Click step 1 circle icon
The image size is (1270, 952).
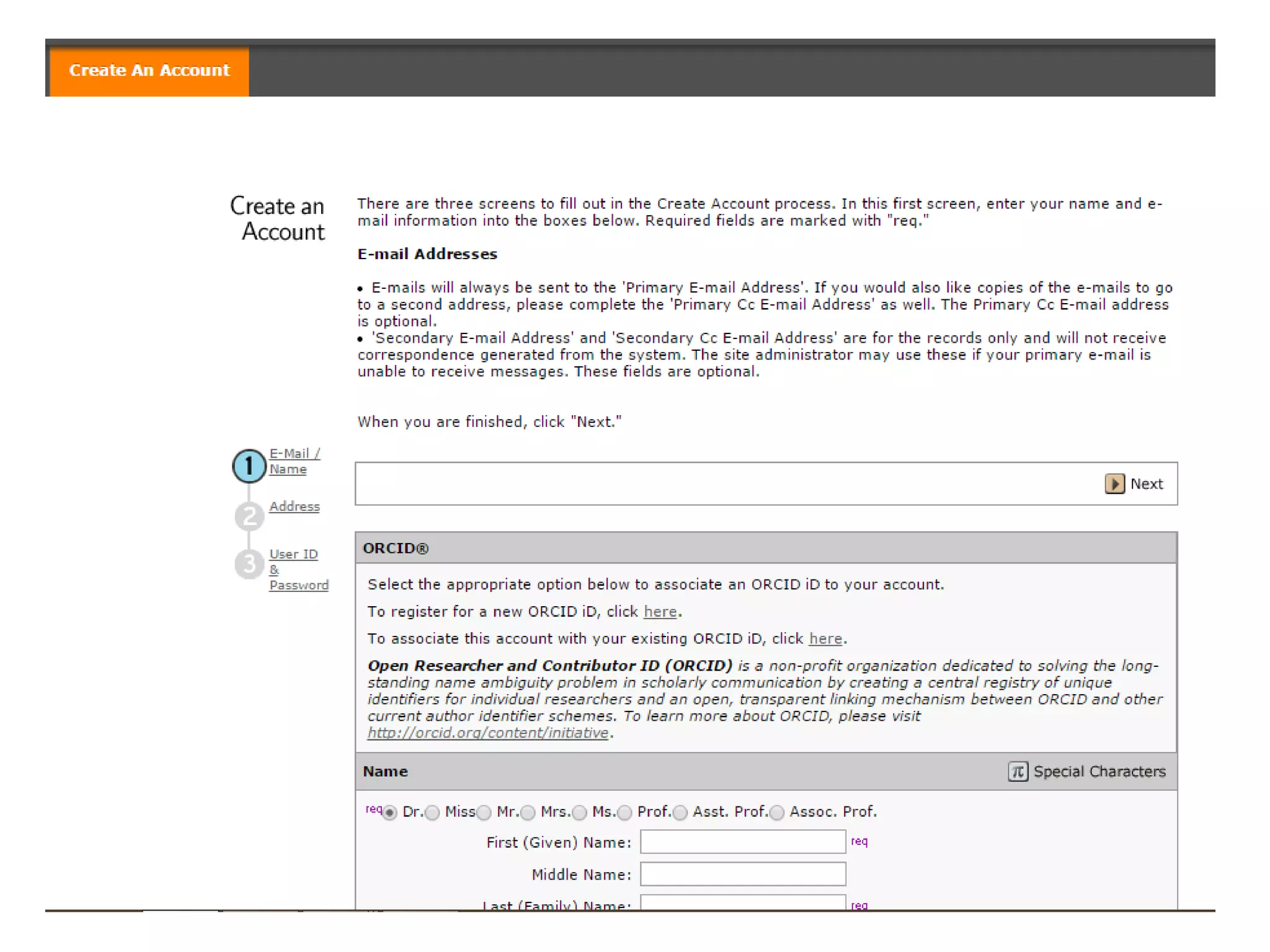pyautogui.click(x=249, y=466)
